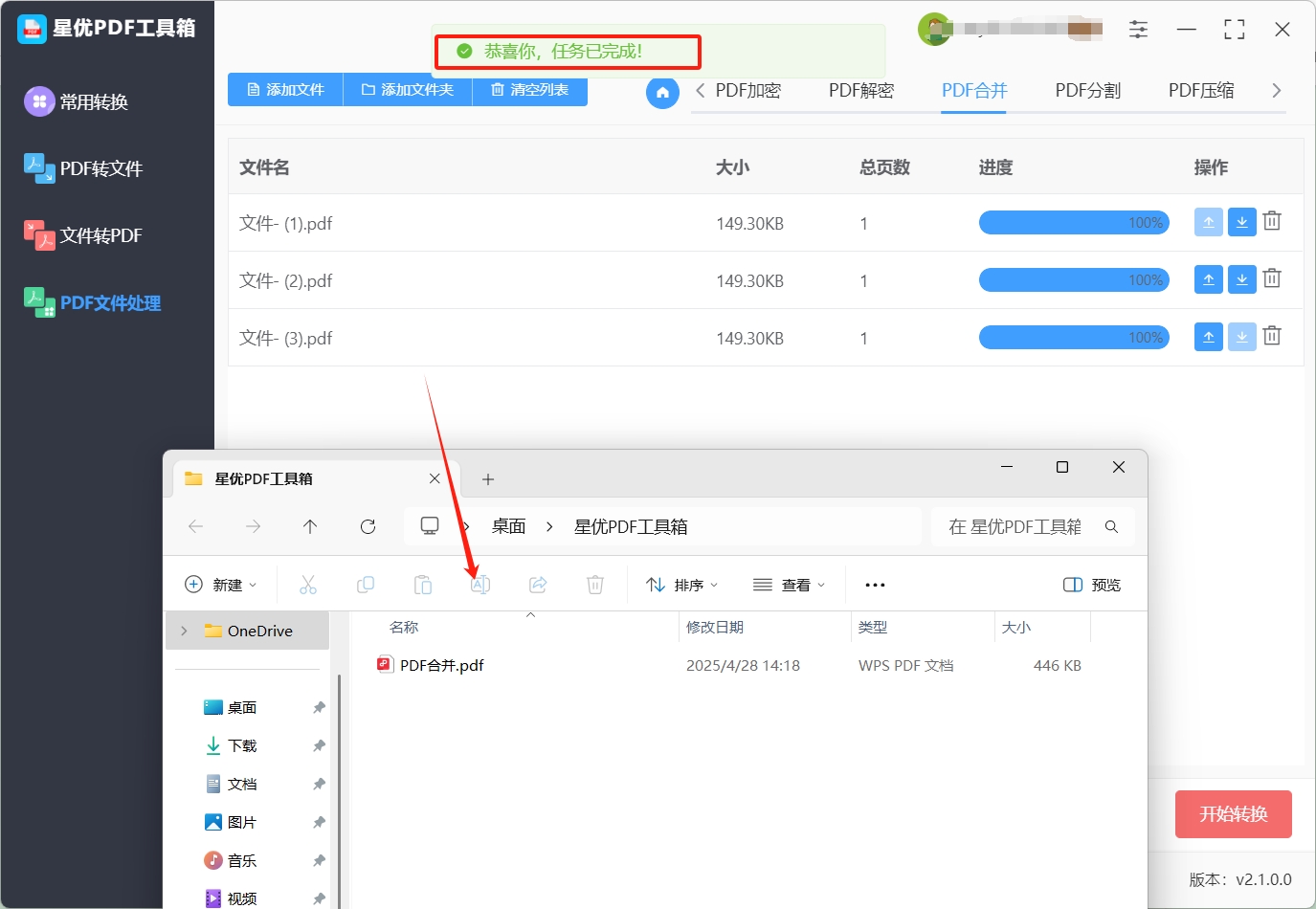The image size is (1316, 909).
Task: Refresh the Explorer folder view
Action: click(368, 526)
